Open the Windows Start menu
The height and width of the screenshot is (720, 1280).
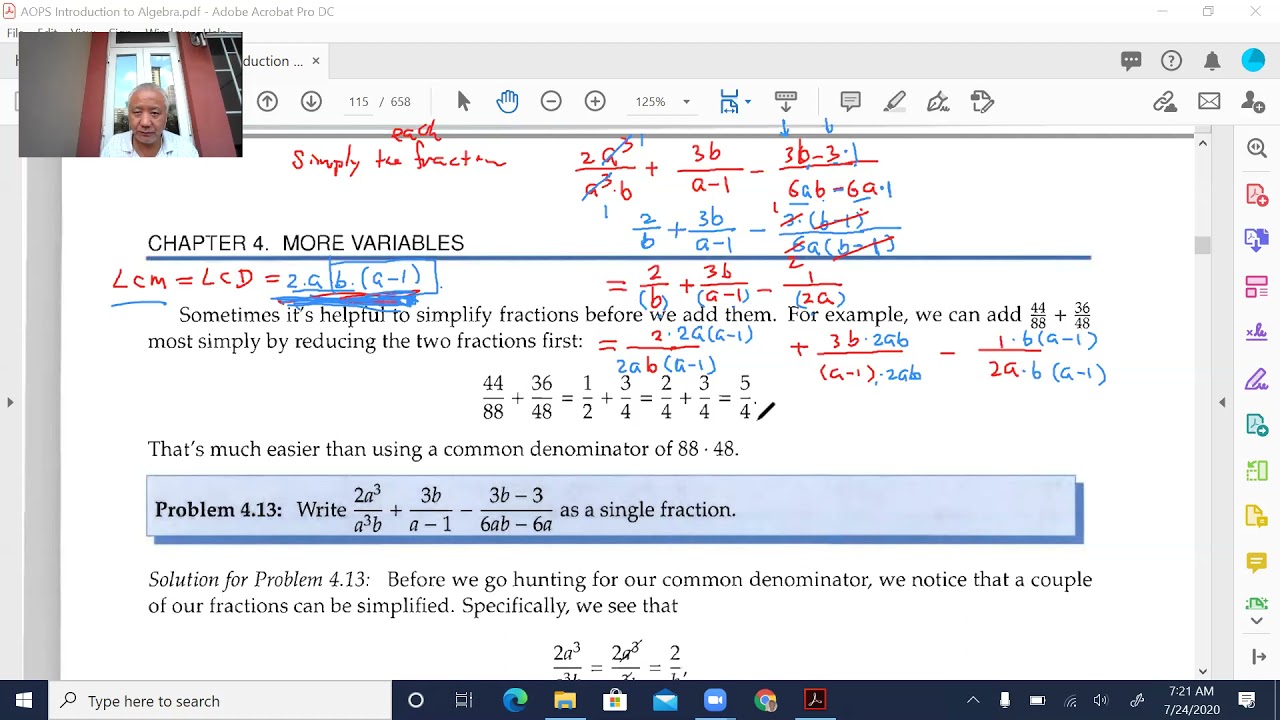coord(24,700)
